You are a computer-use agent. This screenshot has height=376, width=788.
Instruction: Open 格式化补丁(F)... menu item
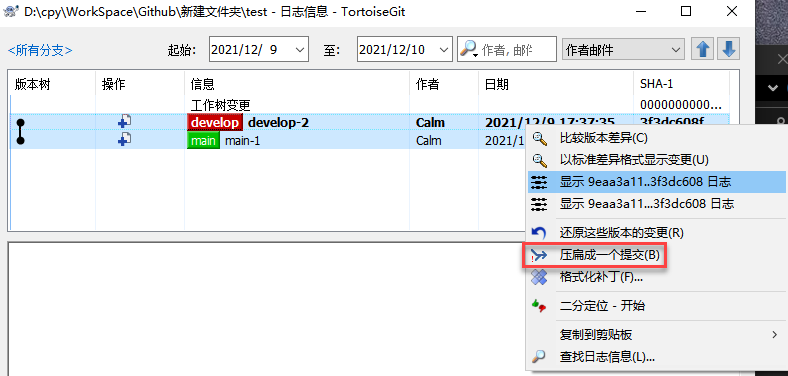pyautogui.click(x=656, y=277)
